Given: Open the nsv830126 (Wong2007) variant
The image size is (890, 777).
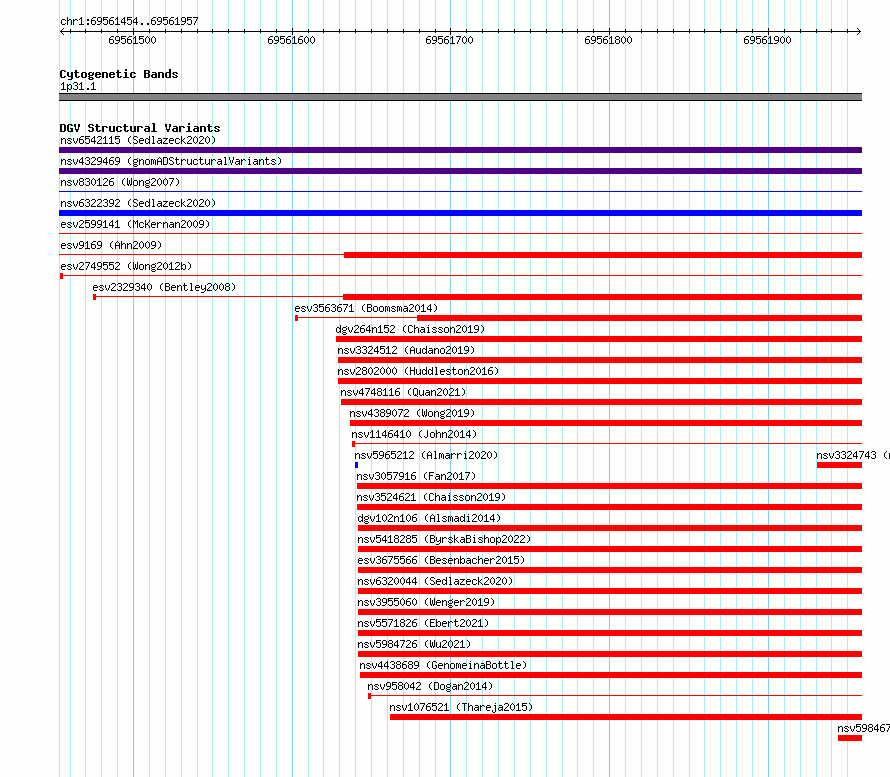Looking at the screenshot, I should point(120,182).
